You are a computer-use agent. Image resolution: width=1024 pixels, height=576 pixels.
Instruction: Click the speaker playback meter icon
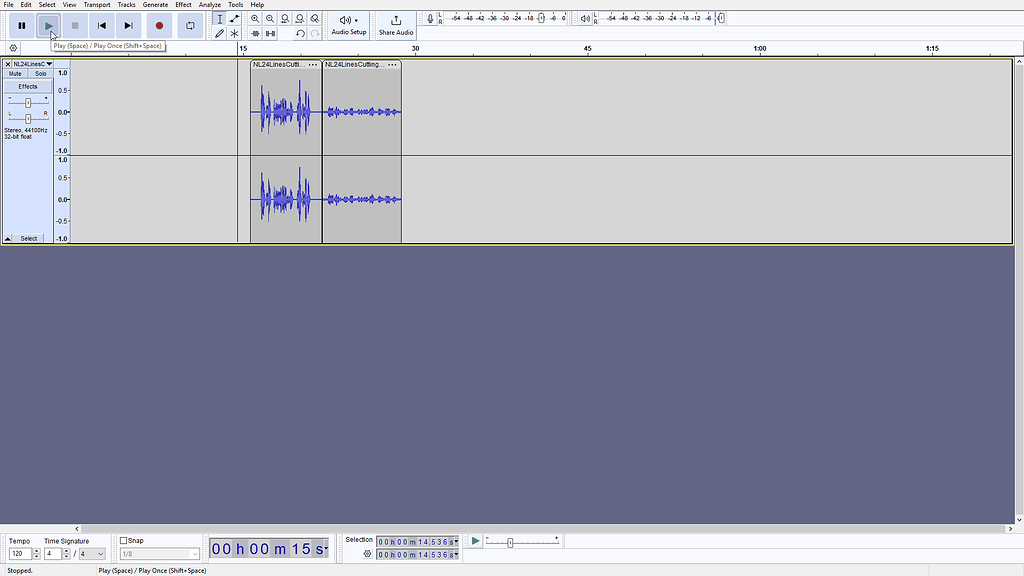click(585, 19)
